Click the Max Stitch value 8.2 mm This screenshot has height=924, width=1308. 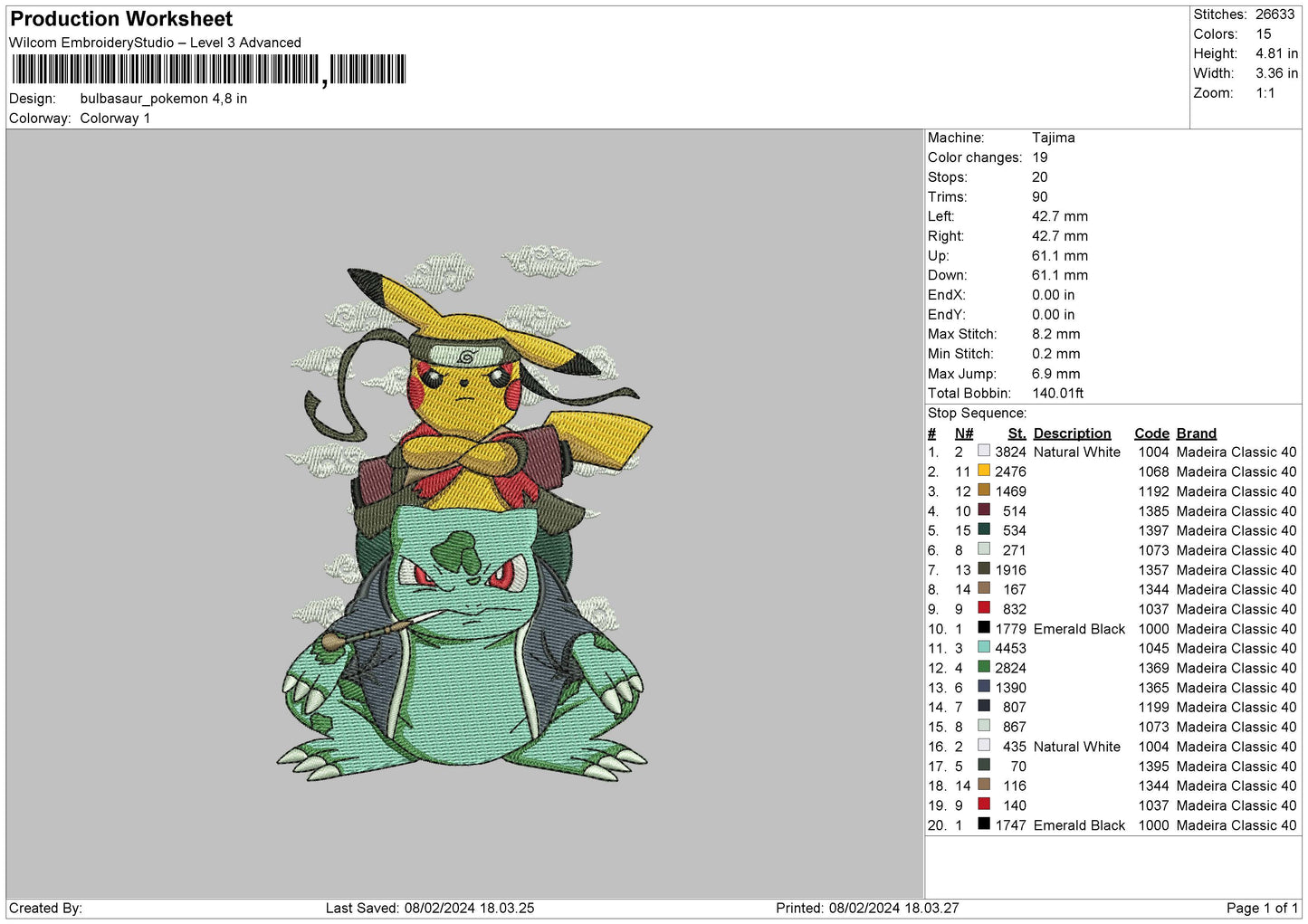1056,334
